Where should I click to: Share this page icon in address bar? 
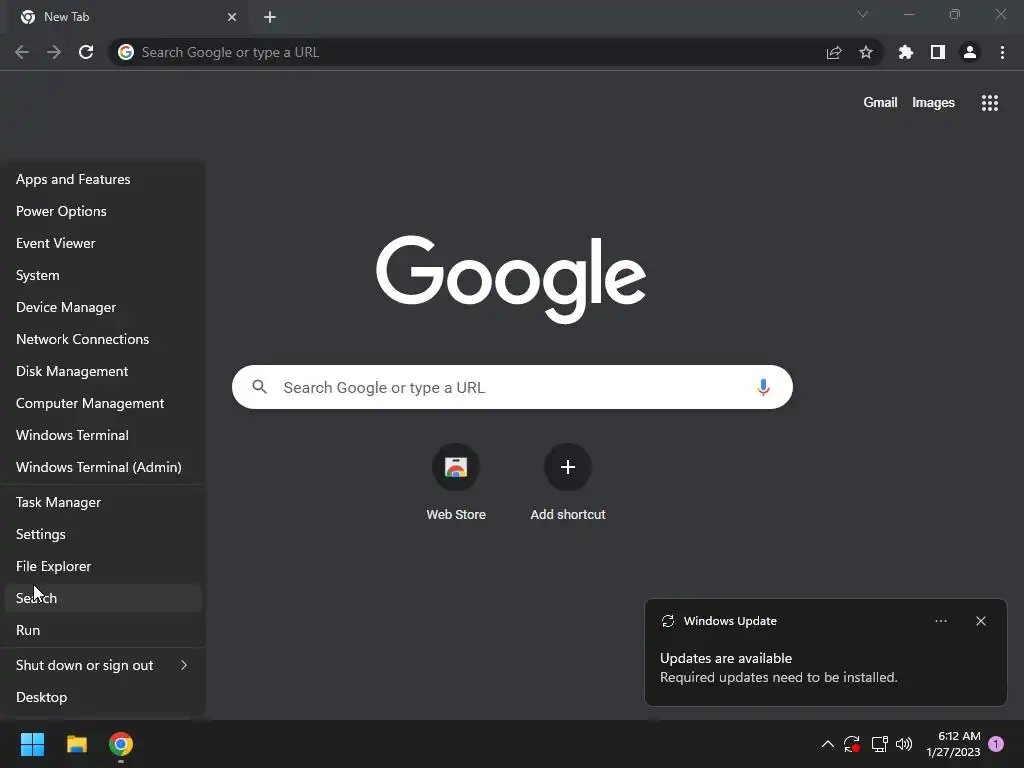tap(834, 52)
